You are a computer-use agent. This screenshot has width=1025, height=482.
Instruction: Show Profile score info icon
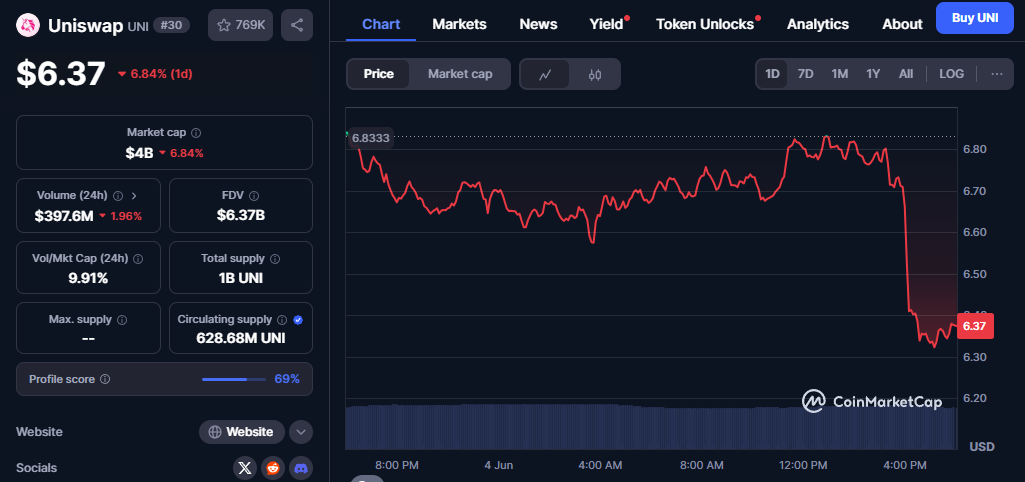[105, 379]
